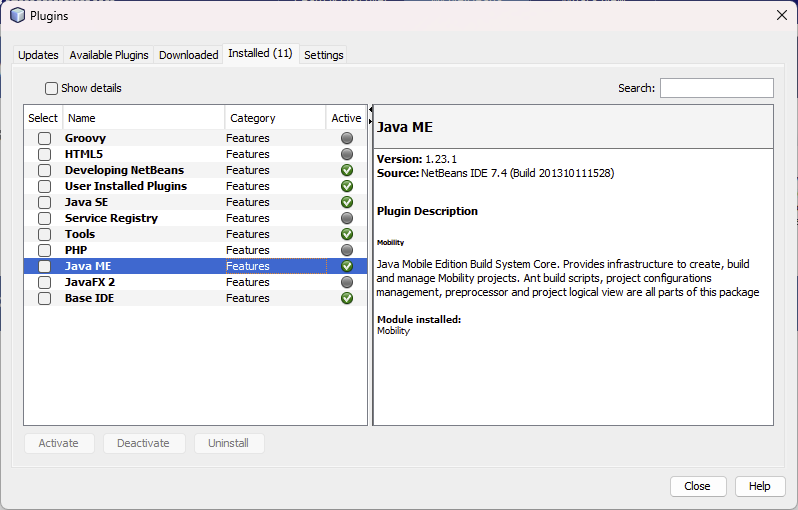
Task: Close the Plugins window via X
Action: [x=782, y=15]
